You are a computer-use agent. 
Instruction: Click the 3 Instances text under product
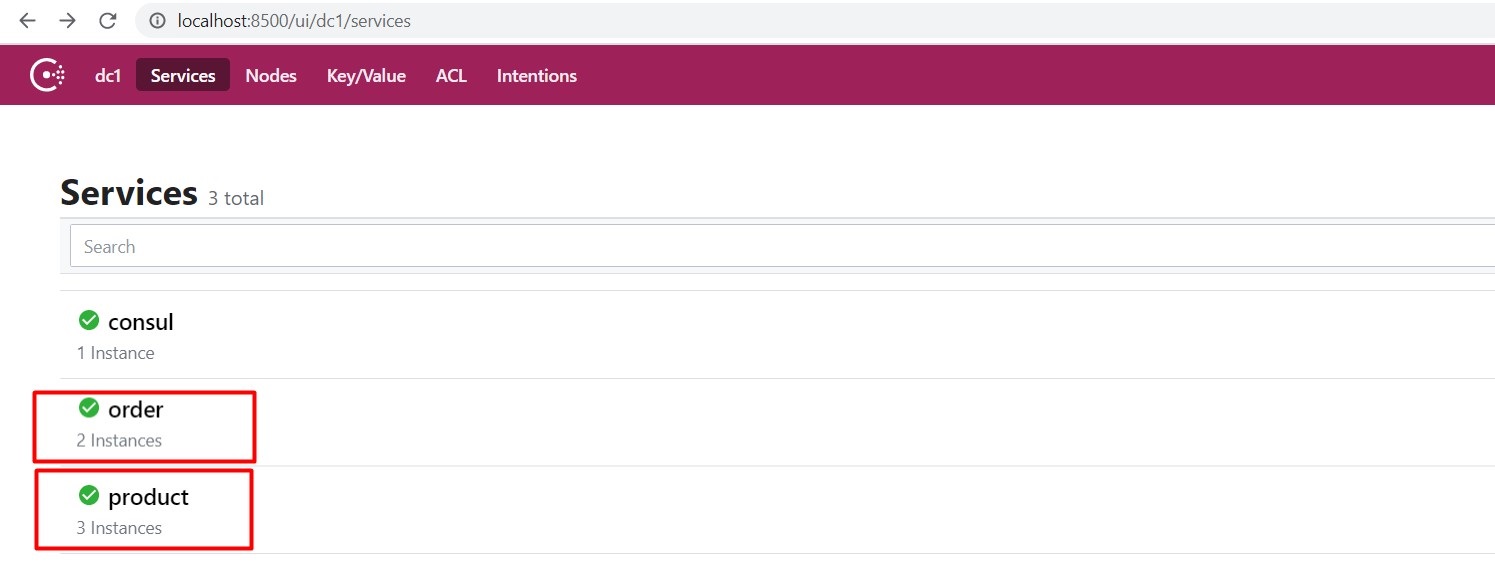tap(119, 528)
